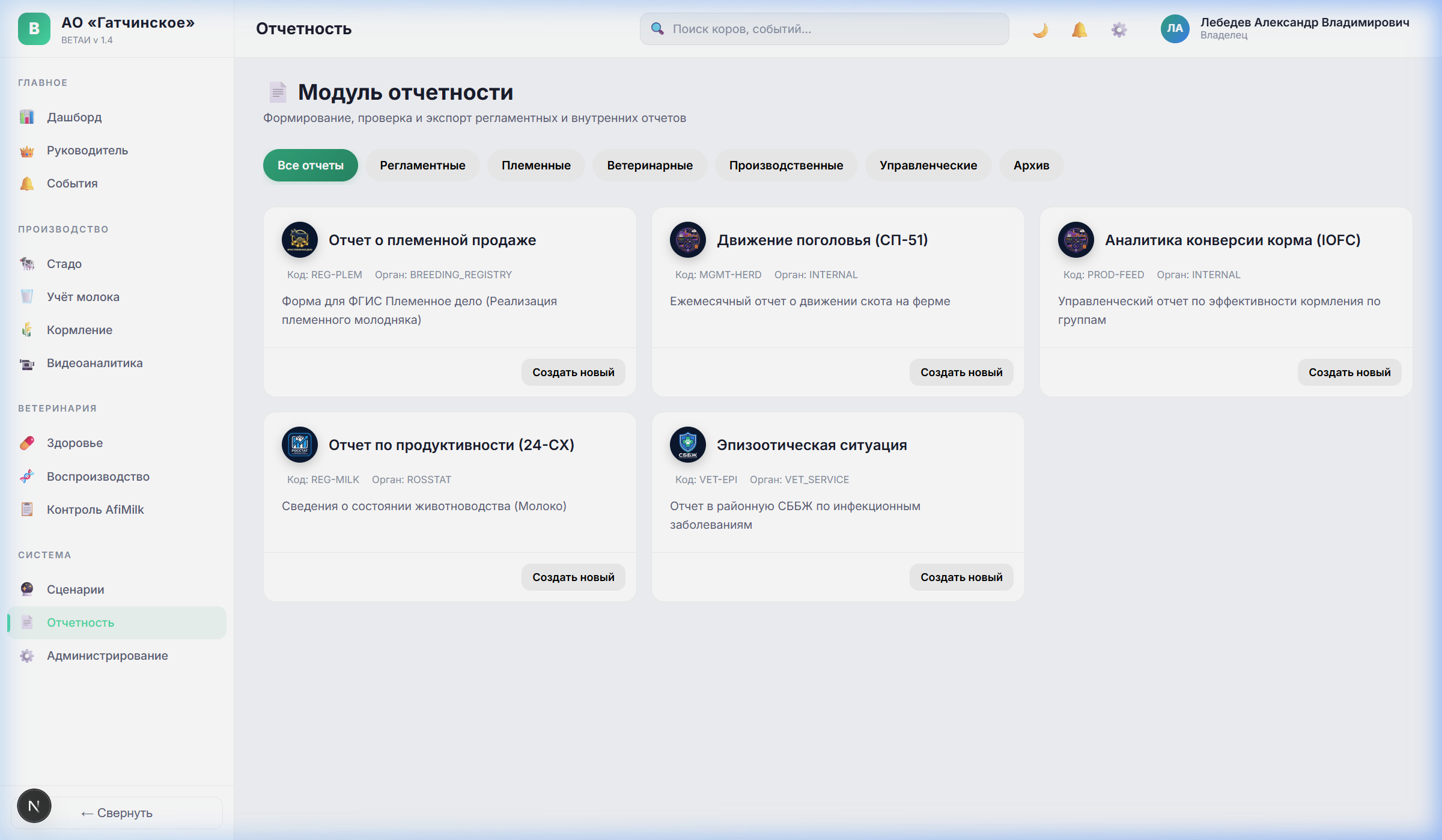
Task: Click the Поиск коров search field
Action: coord(823,28)
